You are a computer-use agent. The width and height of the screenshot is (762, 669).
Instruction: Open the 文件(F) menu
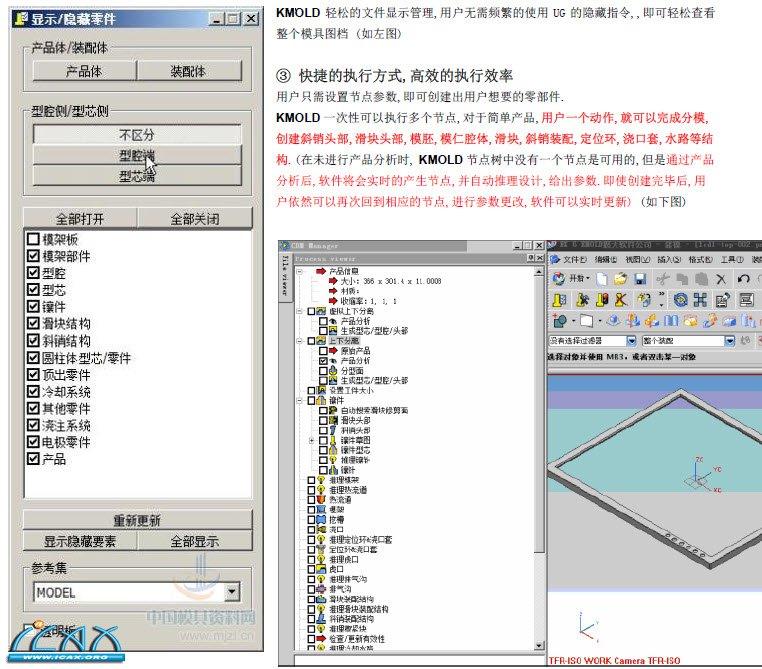click(574, 259)
